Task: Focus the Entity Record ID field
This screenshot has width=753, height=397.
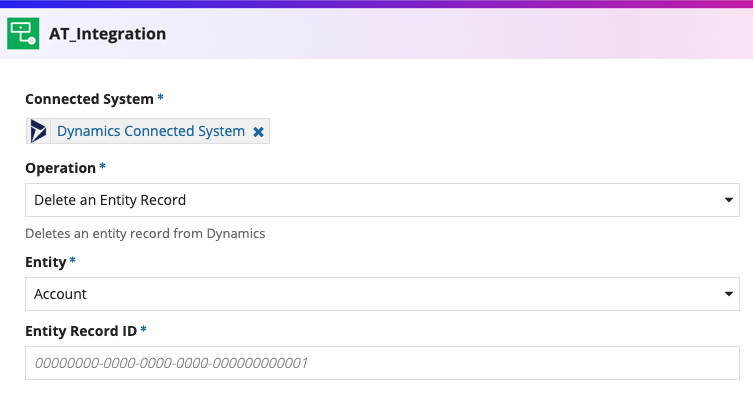Action: [x=382, y=363]
